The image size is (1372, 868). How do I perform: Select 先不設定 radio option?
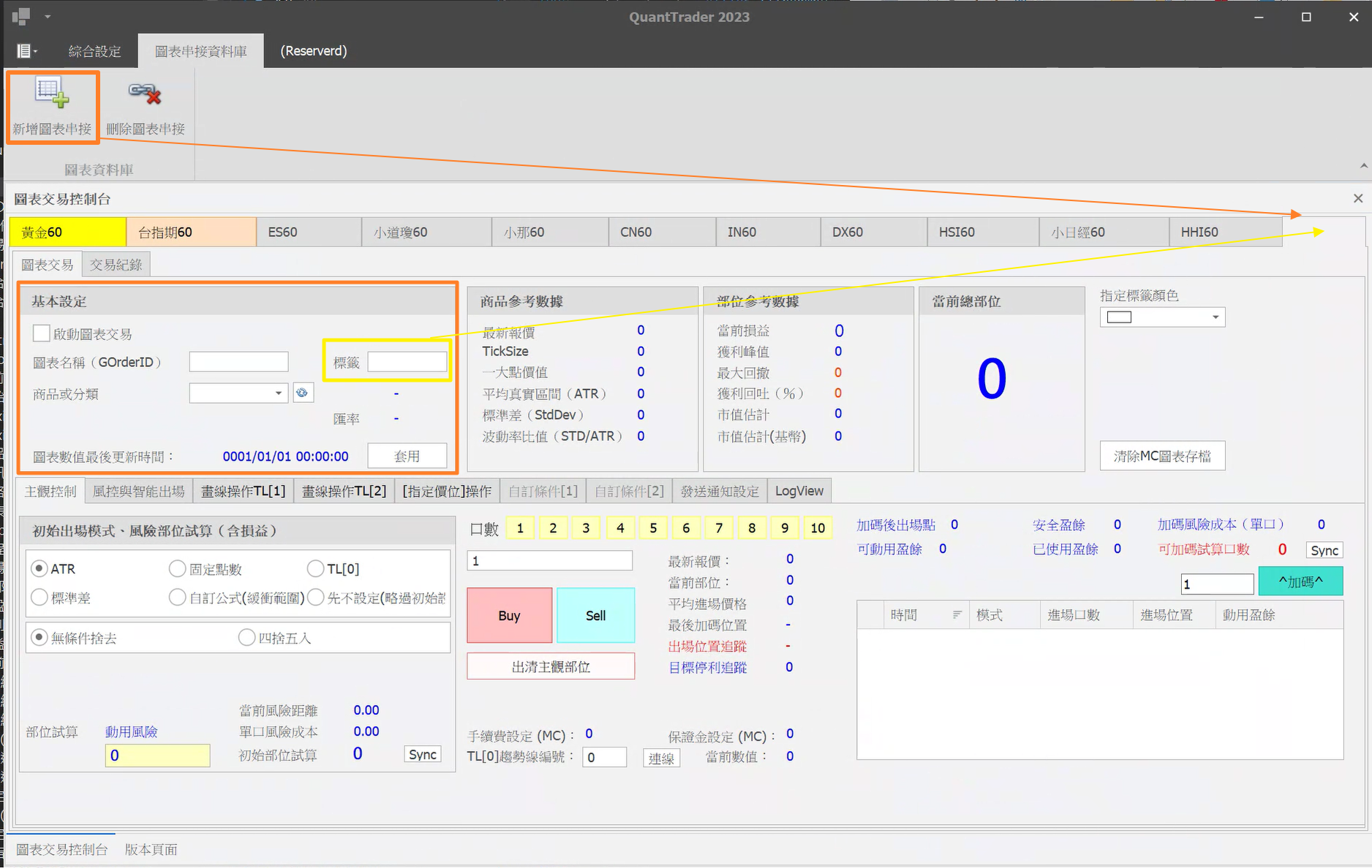coord(315,597)
